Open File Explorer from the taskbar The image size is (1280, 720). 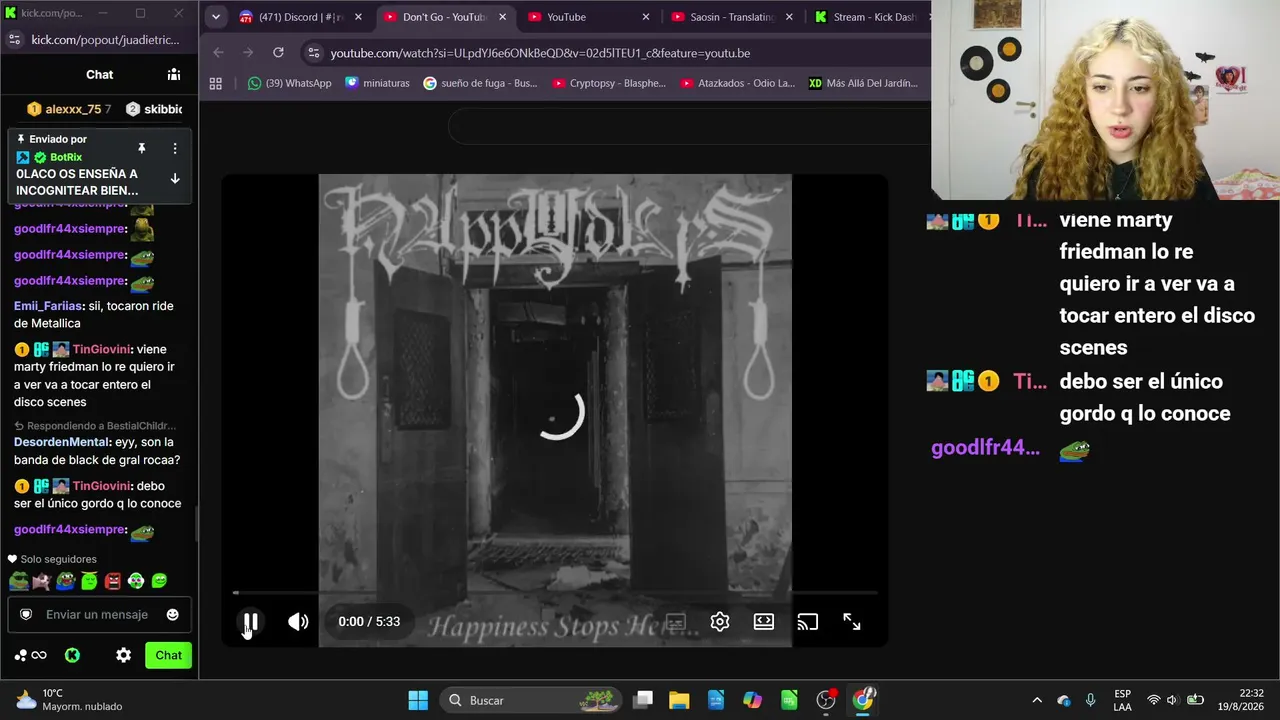pos(679,700)
